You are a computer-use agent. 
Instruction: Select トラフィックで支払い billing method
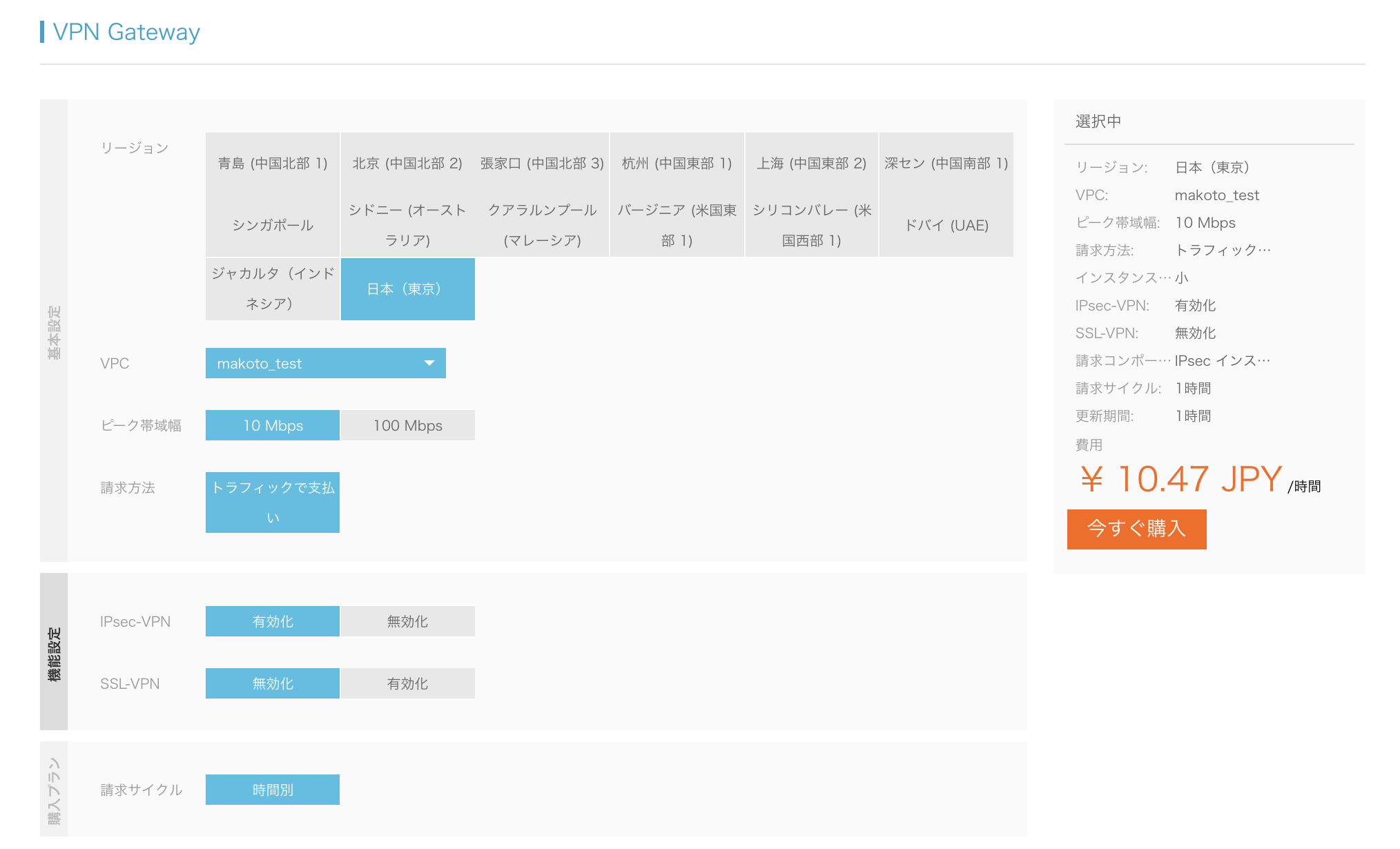click(273, 502)
